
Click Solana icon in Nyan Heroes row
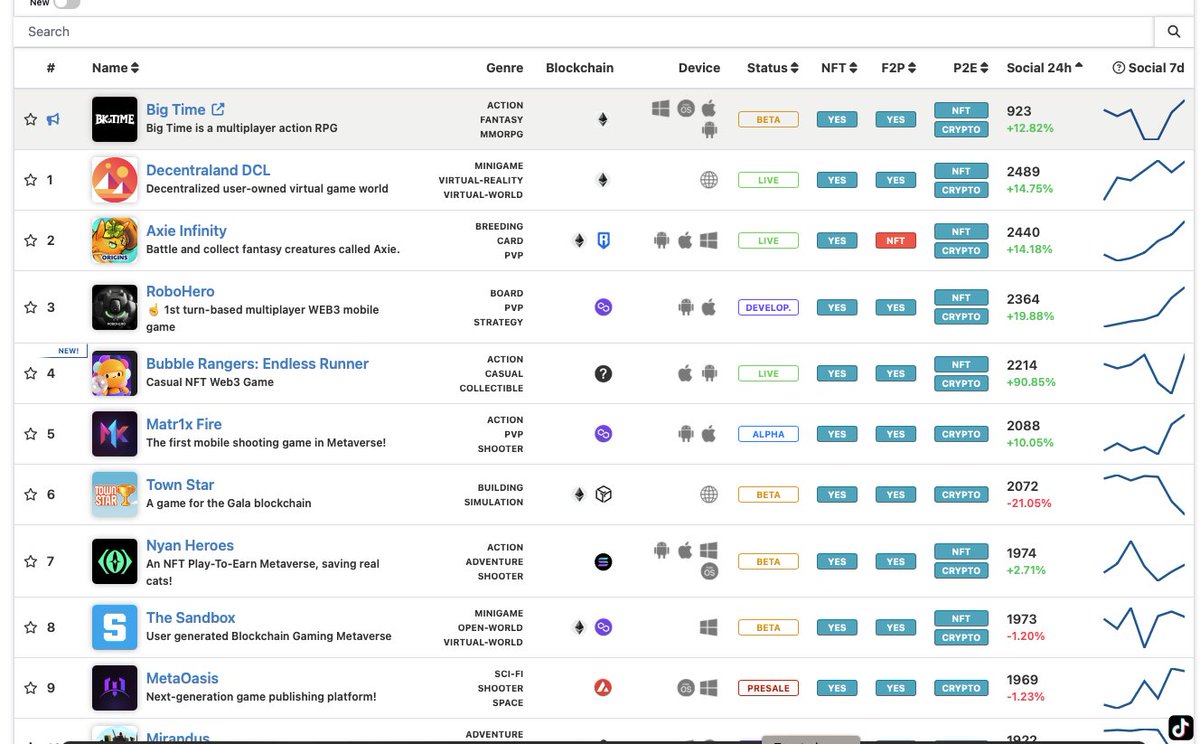click(x=603, y=561)
